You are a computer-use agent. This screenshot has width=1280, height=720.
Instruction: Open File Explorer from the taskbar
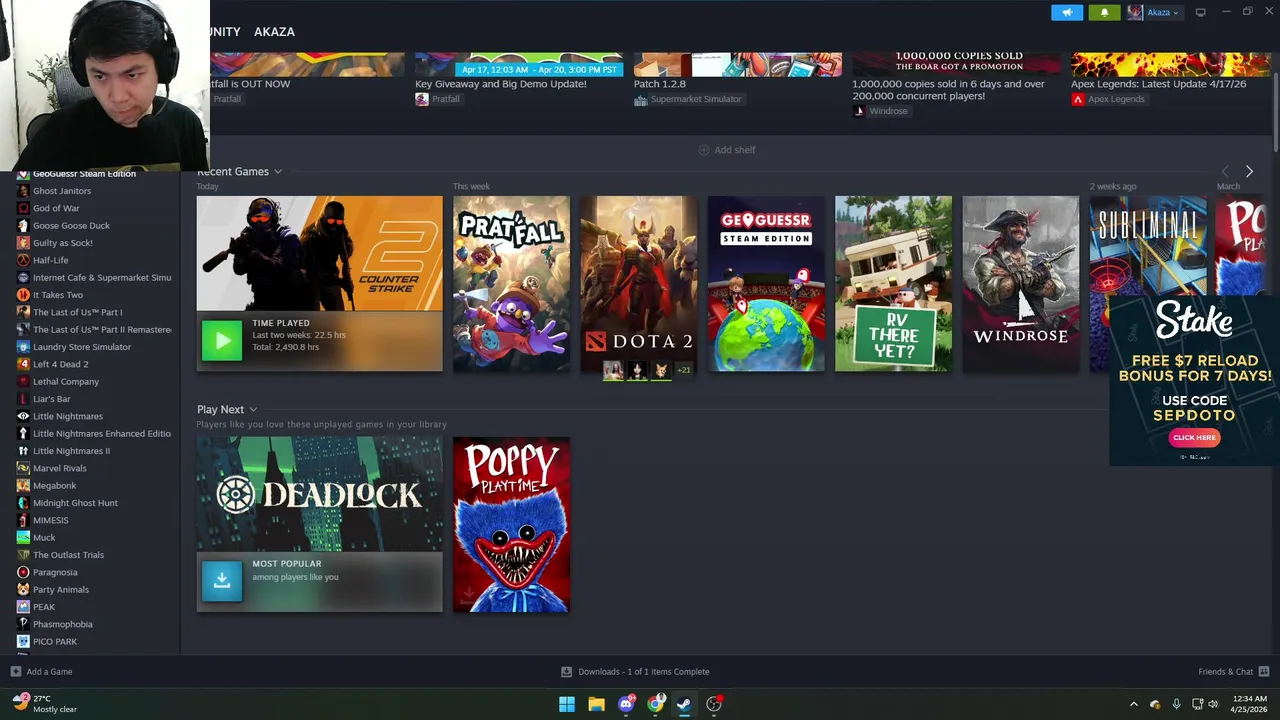(x=596, y=704)
